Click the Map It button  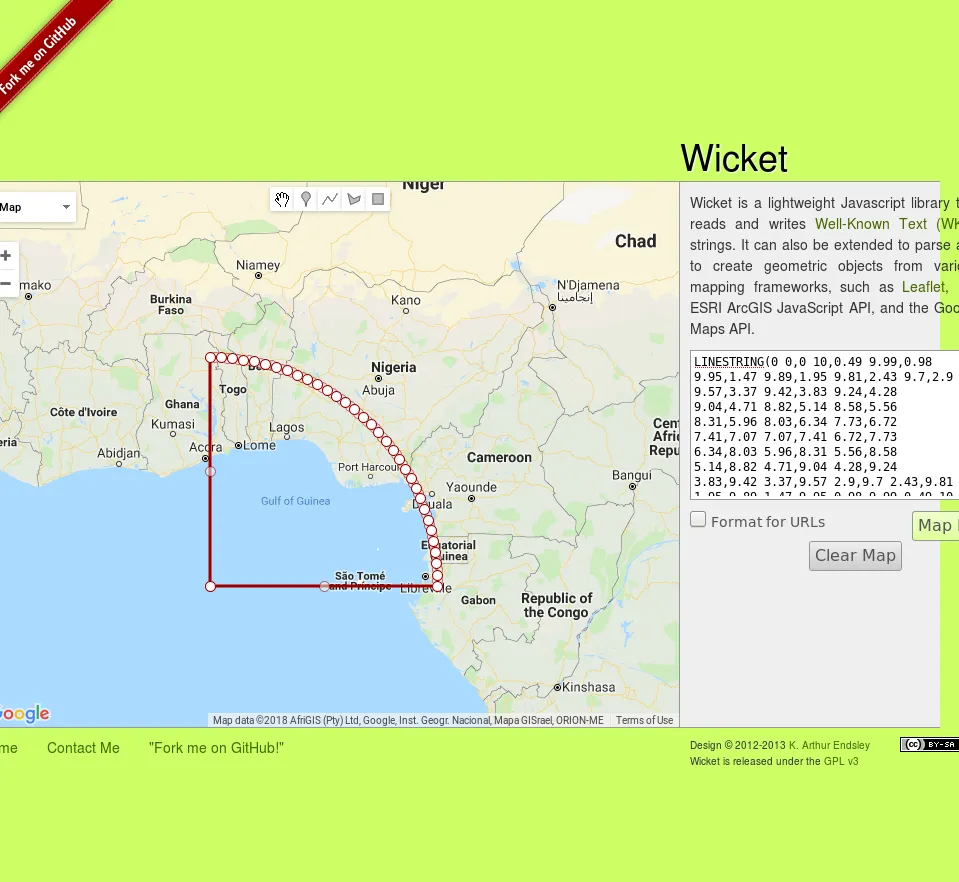935,525
